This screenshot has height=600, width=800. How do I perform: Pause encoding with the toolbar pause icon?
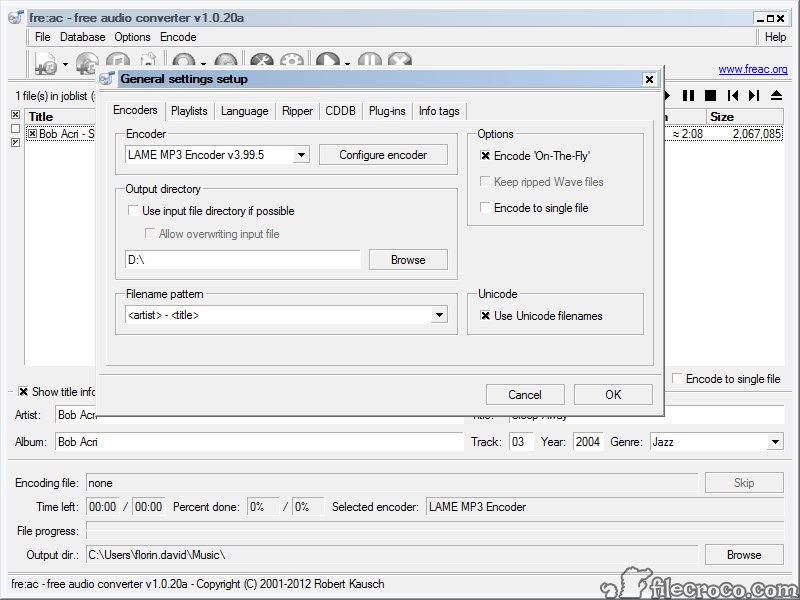[x=369, y=60]
